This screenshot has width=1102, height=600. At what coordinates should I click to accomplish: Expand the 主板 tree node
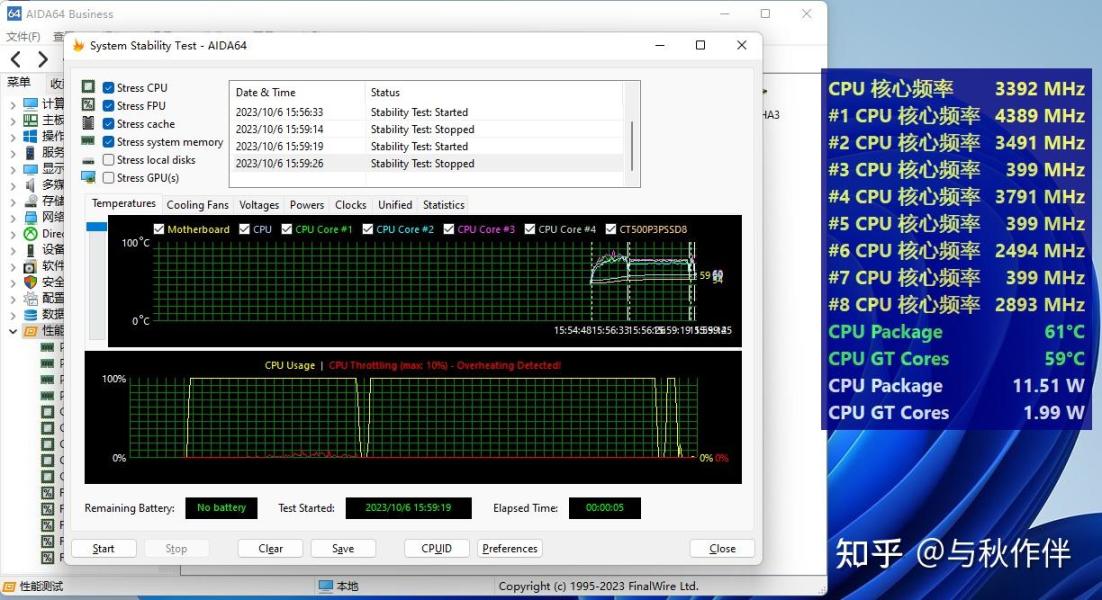point(13,120)
